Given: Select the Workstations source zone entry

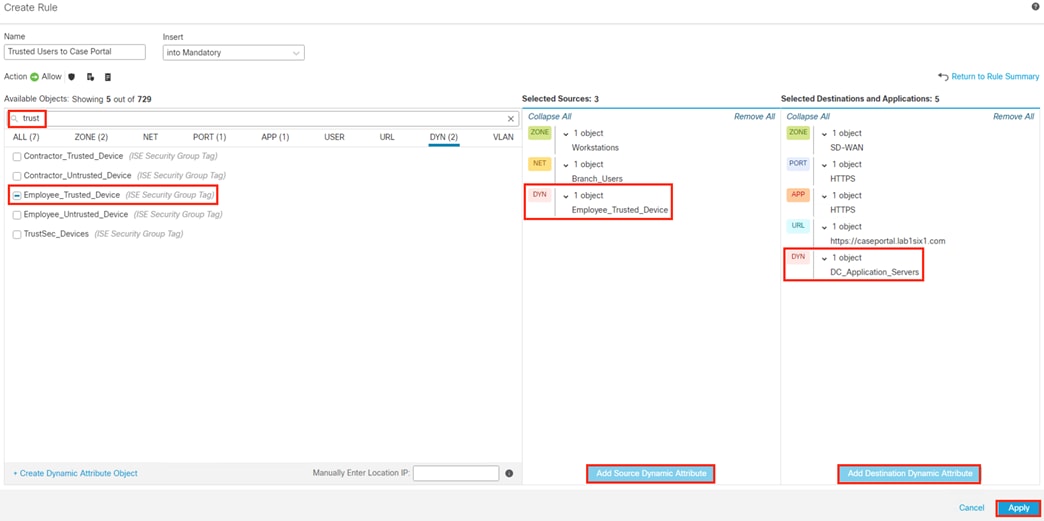Looking at the screenshot, I should [x=595, y=147].
